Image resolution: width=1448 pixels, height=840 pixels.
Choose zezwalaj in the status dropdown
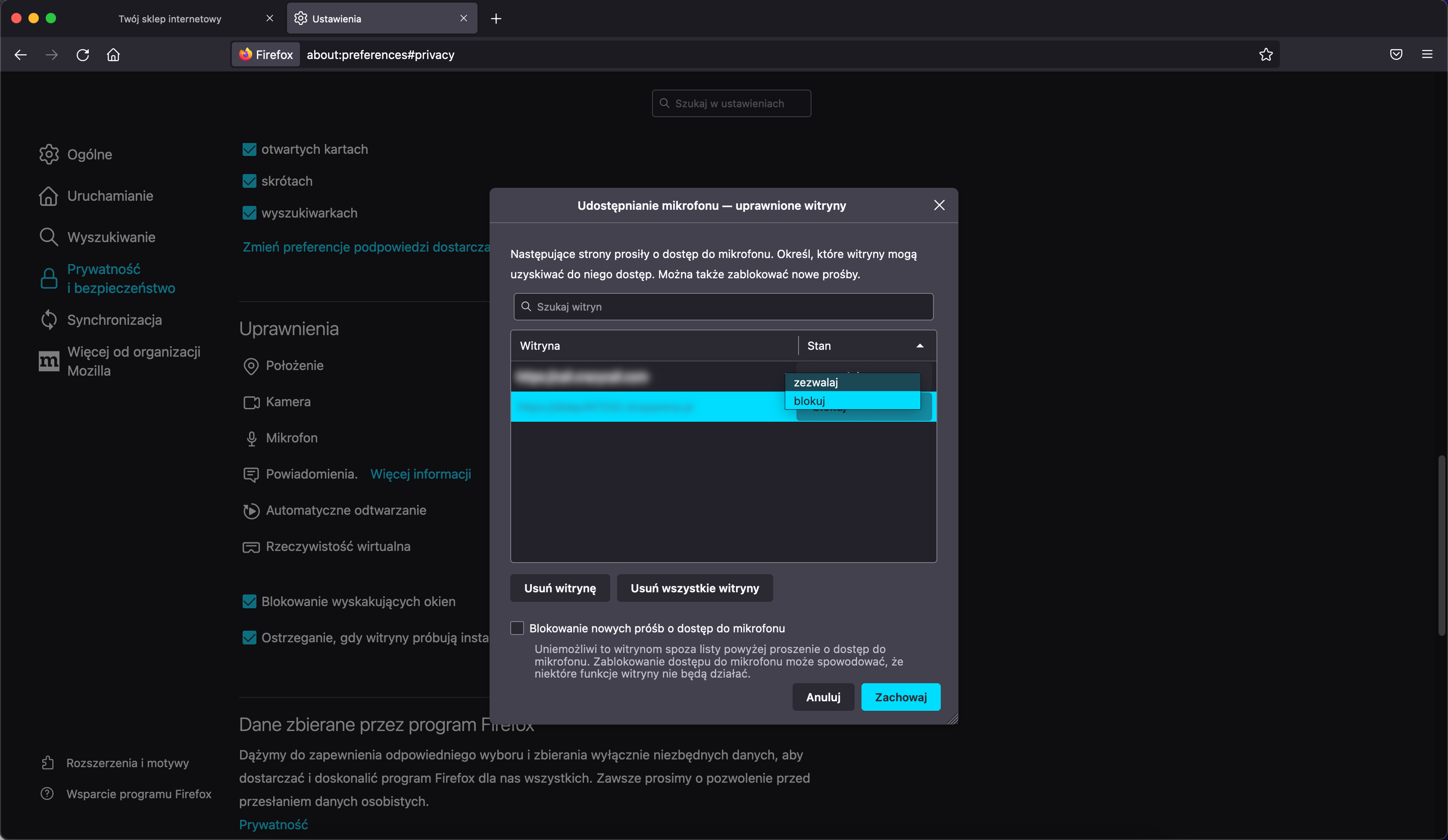click(x=815, y=382)
